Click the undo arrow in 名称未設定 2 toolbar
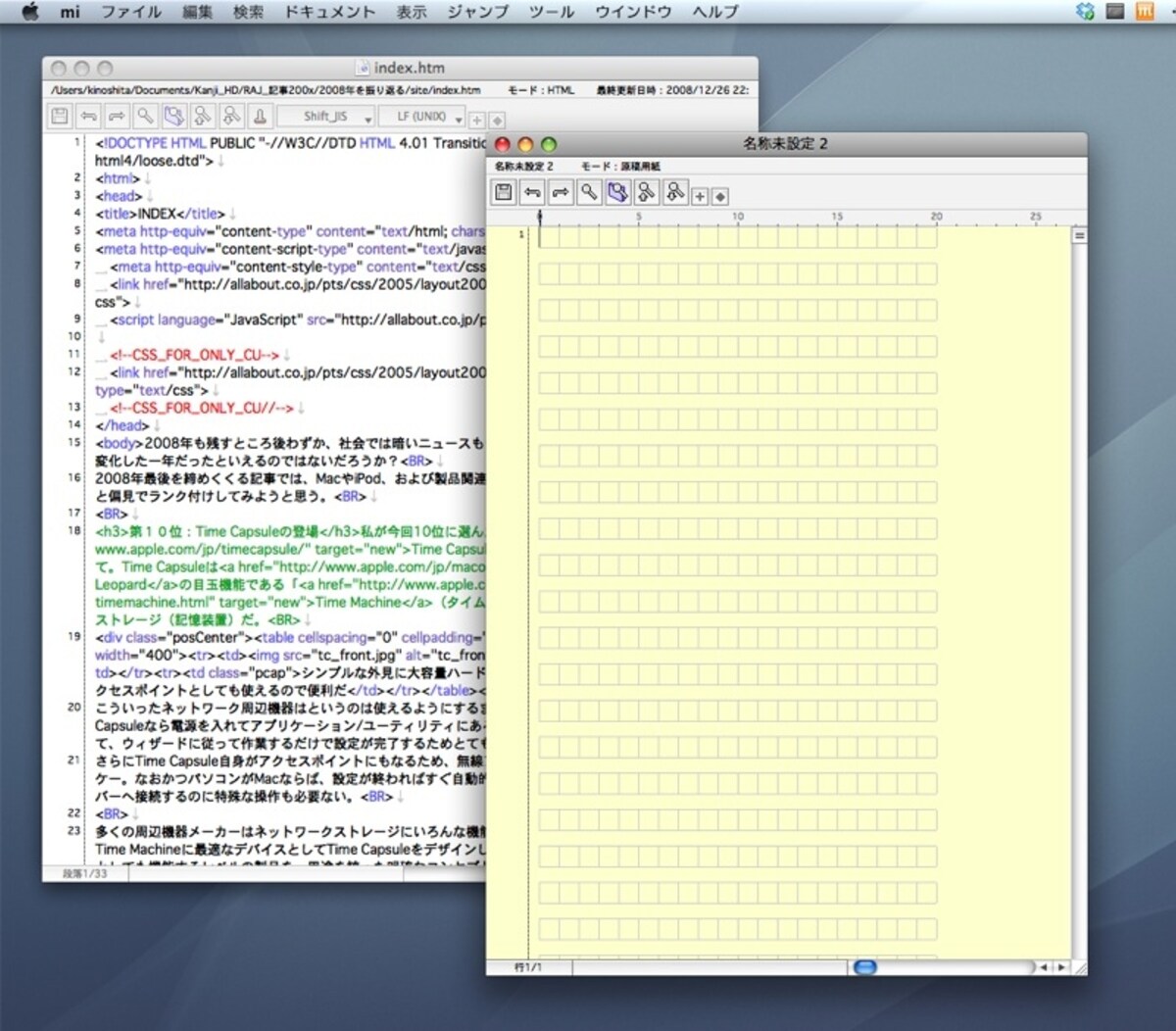 coord(532,192)
